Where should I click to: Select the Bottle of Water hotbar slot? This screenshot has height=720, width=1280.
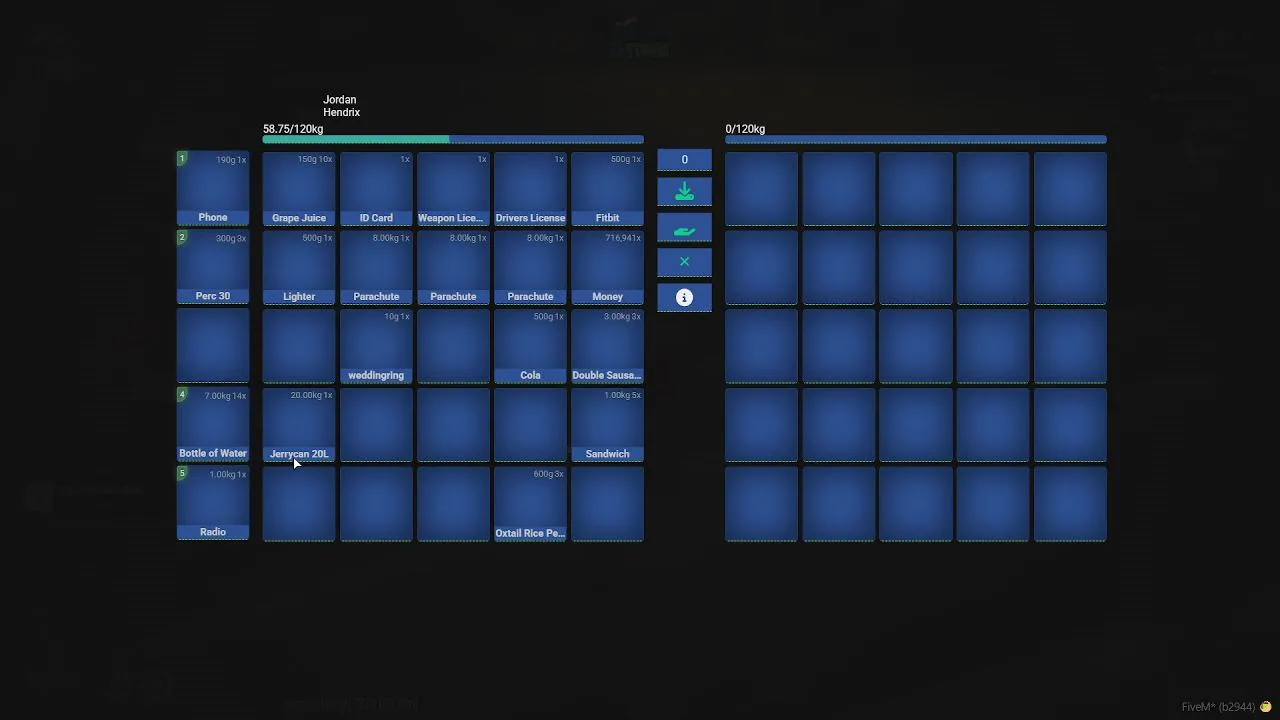(213, 425)
